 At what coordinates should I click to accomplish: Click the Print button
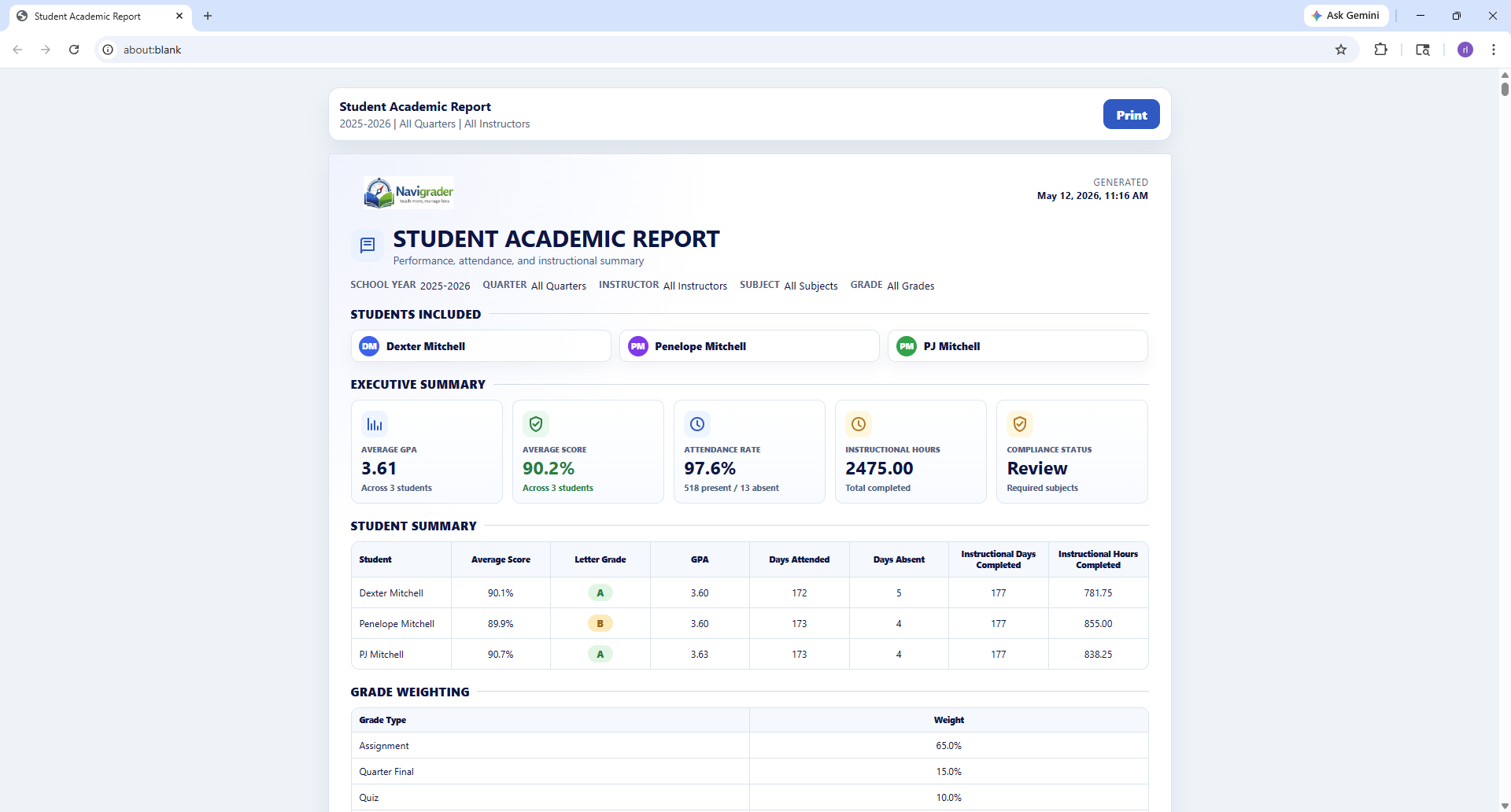(x=1131, y=114)
